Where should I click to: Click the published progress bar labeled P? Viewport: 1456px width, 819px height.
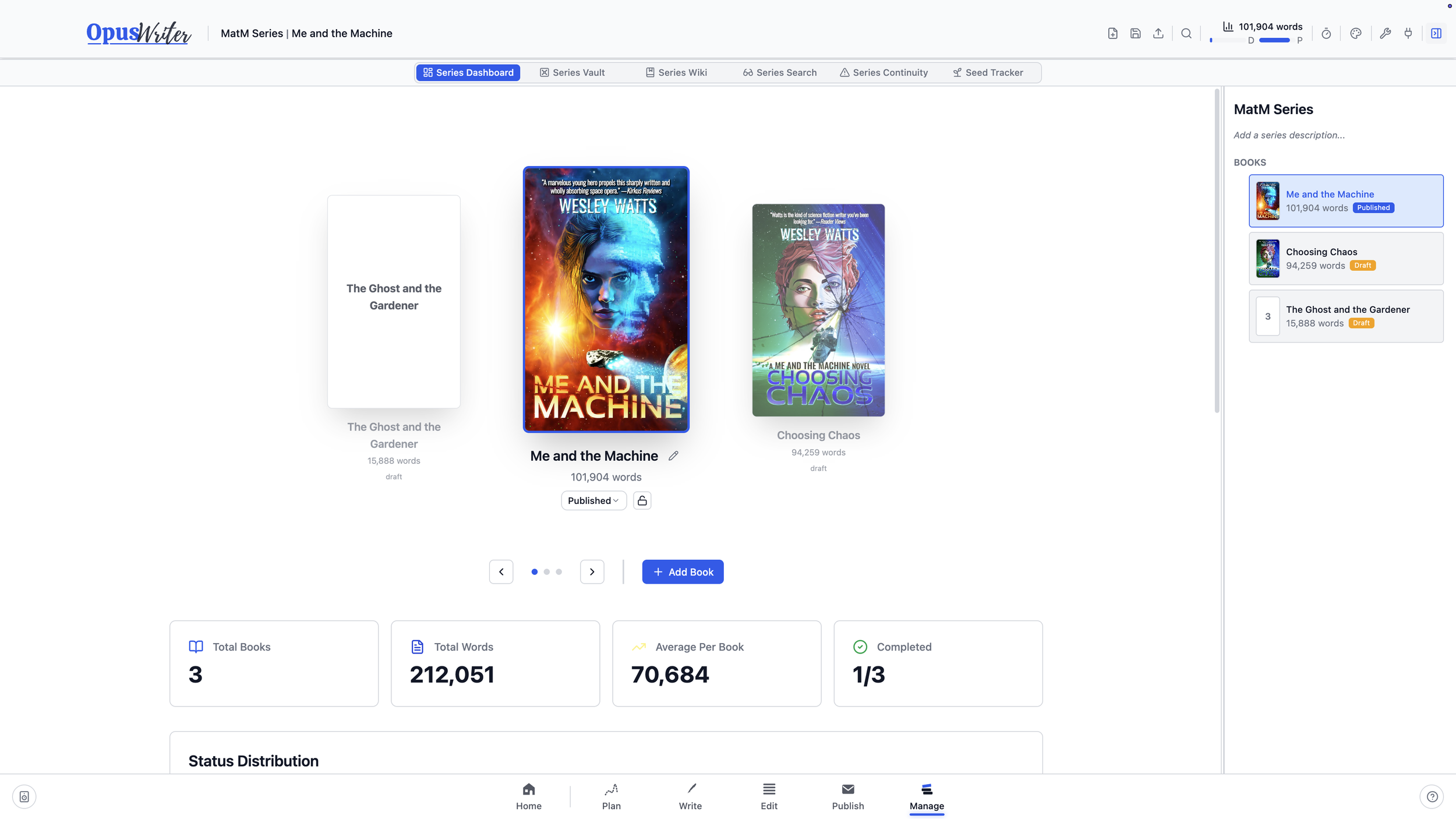tap(1276, 40)
